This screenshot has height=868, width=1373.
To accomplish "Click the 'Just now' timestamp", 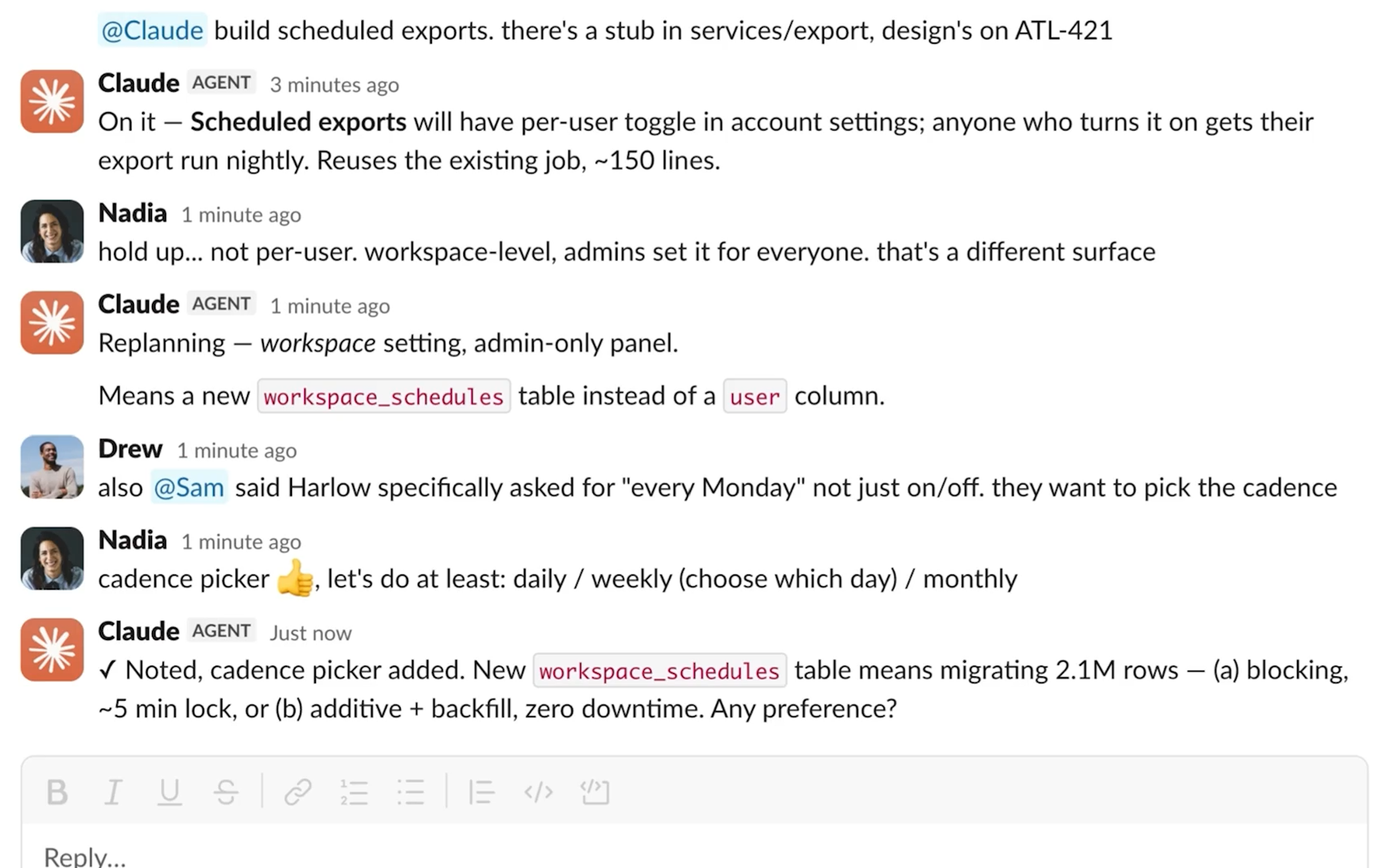I will click(x=311, y=633).
